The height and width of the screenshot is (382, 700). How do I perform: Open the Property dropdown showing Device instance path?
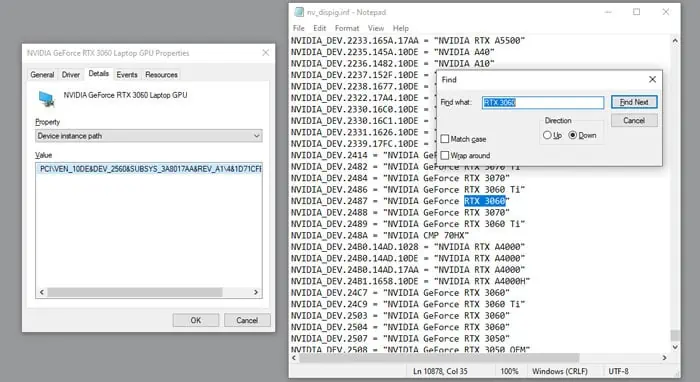pyautogui.click(x=149, y=136)
